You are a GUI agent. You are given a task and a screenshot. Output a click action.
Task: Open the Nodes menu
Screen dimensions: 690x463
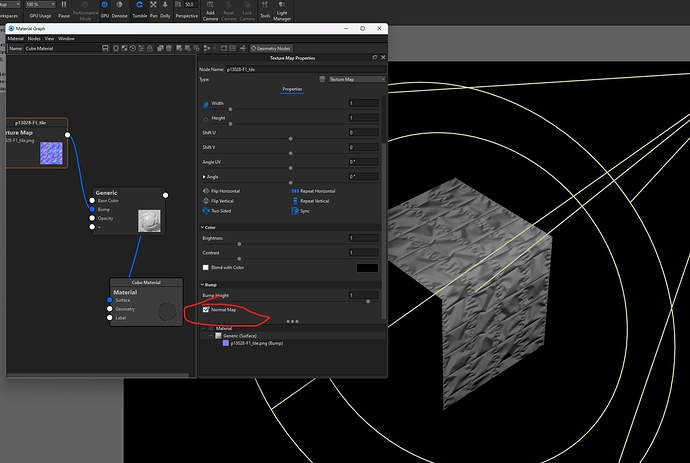coord(34,39)
